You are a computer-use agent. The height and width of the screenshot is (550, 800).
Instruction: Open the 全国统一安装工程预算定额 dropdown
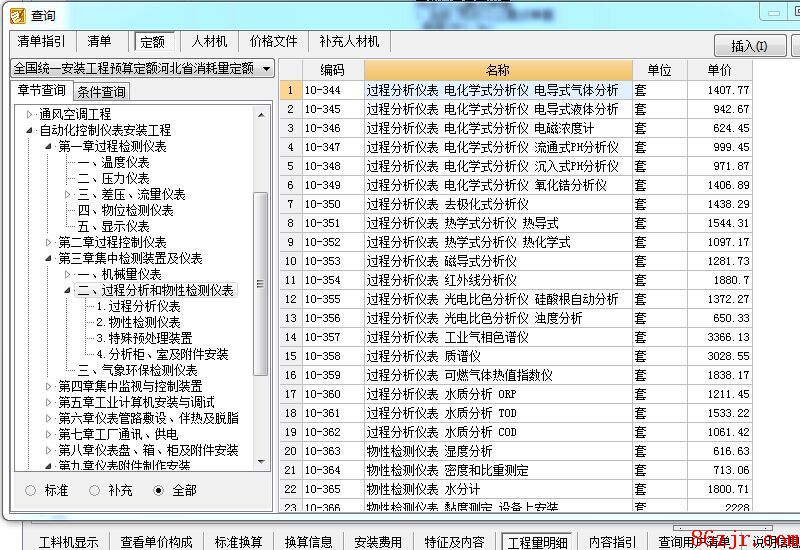coord(142,68)
